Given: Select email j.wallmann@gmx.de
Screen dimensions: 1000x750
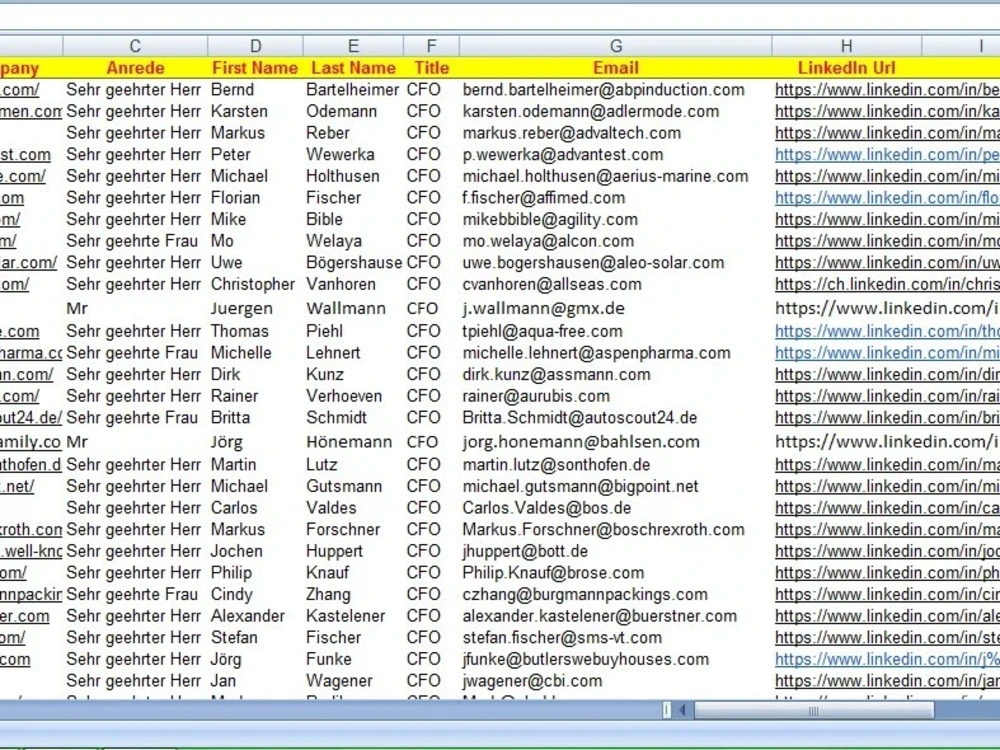Looking at the screenshot, I should pyautogui.click(x=543, y=309).
